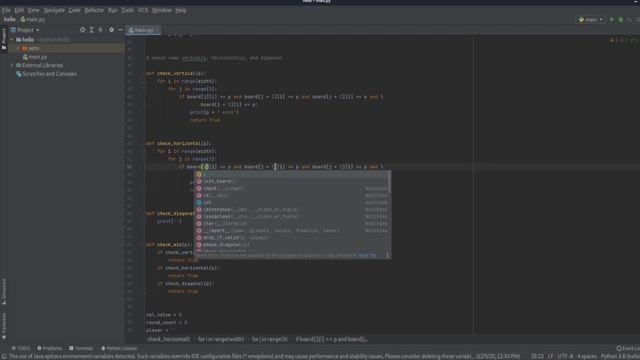Open the View menu
The width and height of the screenshot is (640, 360).
(33, 10)
